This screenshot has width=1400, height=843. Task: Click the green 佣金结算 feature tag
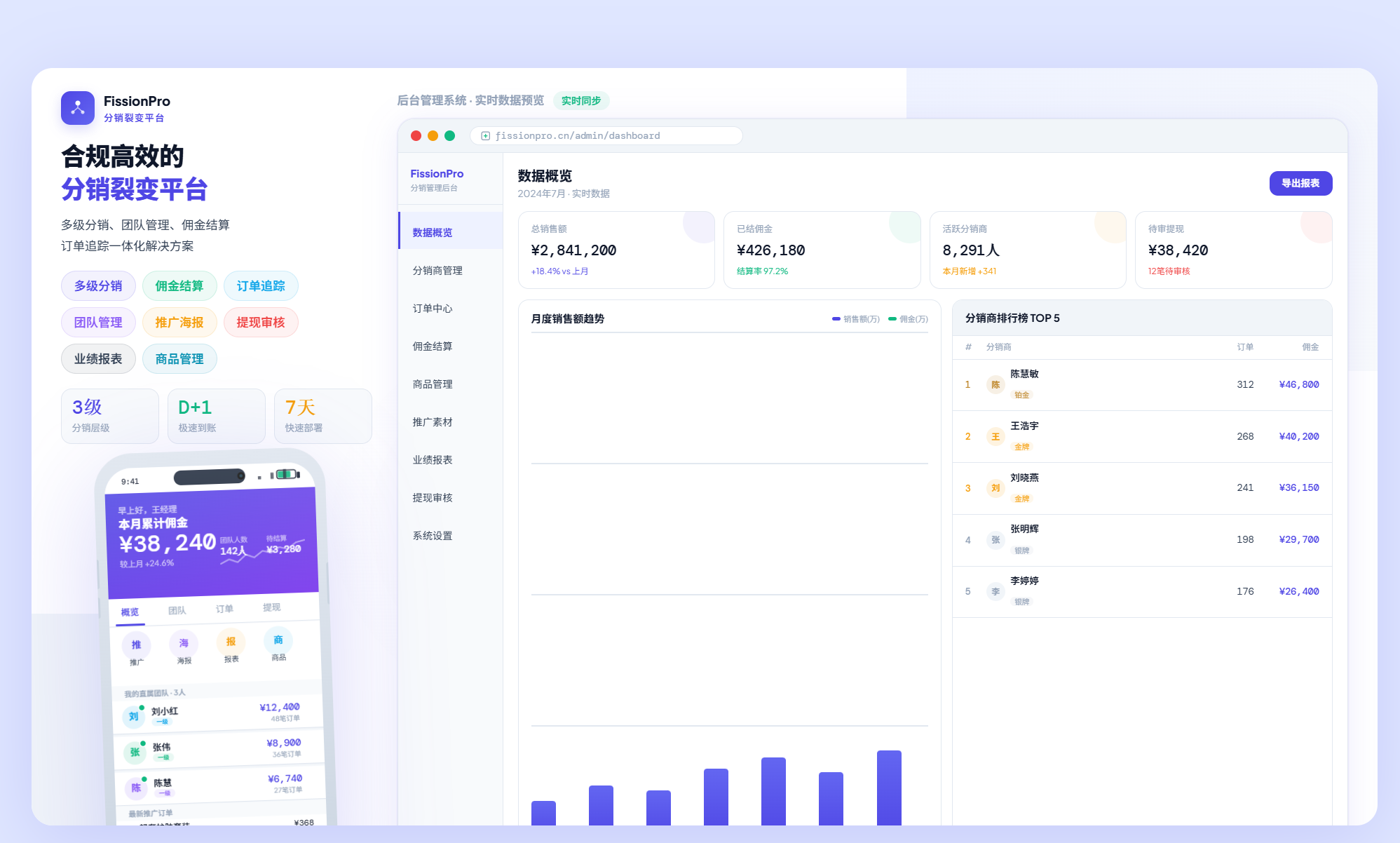pyautogui.click(x=179, y=285)
